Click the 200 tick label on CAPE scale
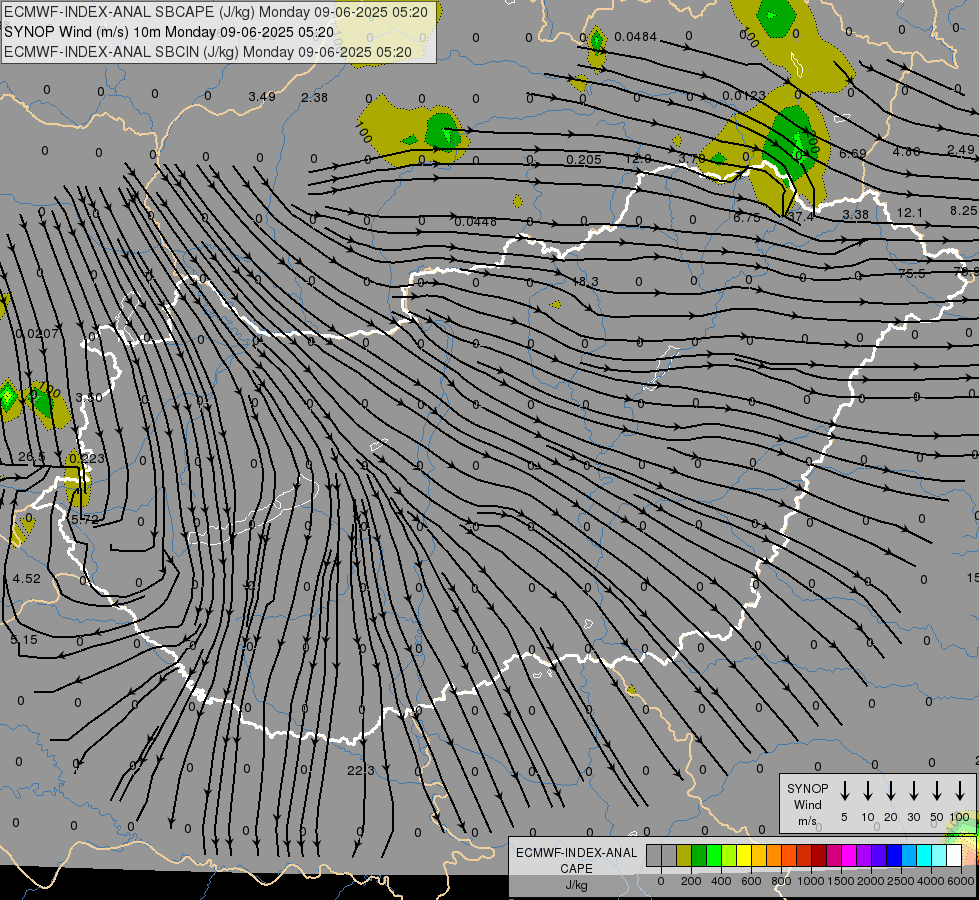This screenshot has width=979, height=900. click(691, 881)
